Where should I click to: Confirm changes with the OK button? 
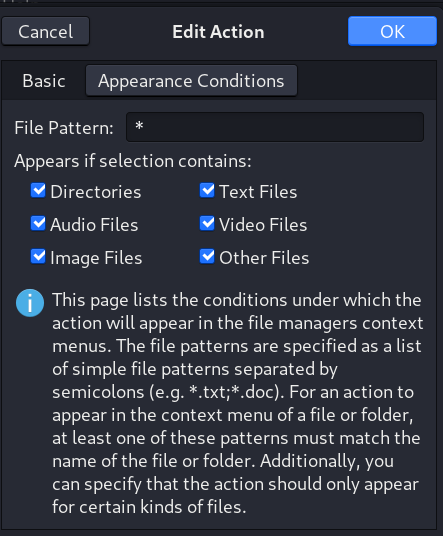[x=392, y=31]
